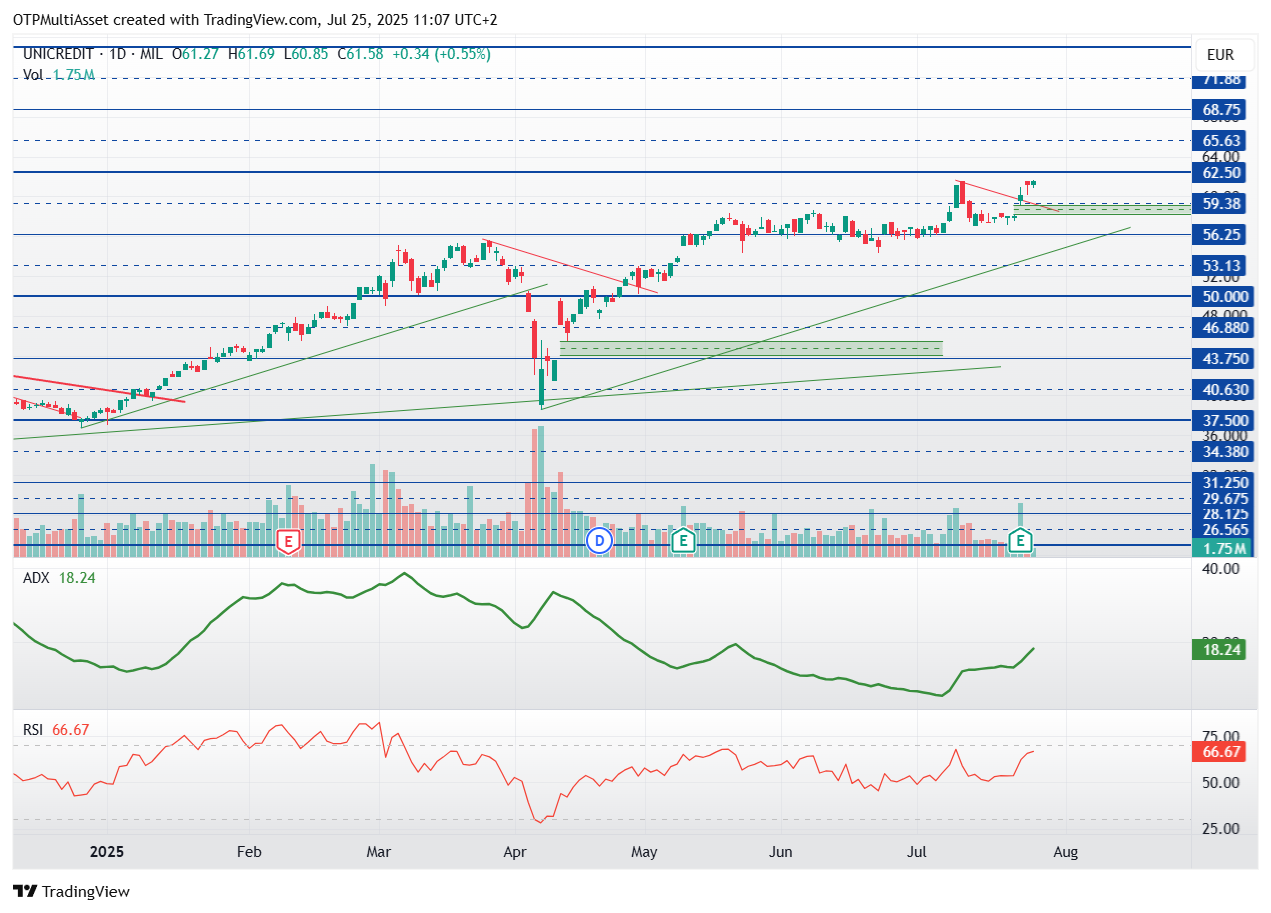Image resolution: width=1271 pixels, height=913 pixels.
Task: Select the green support zone near 59.38
Action: click(x=1102, y=208)
